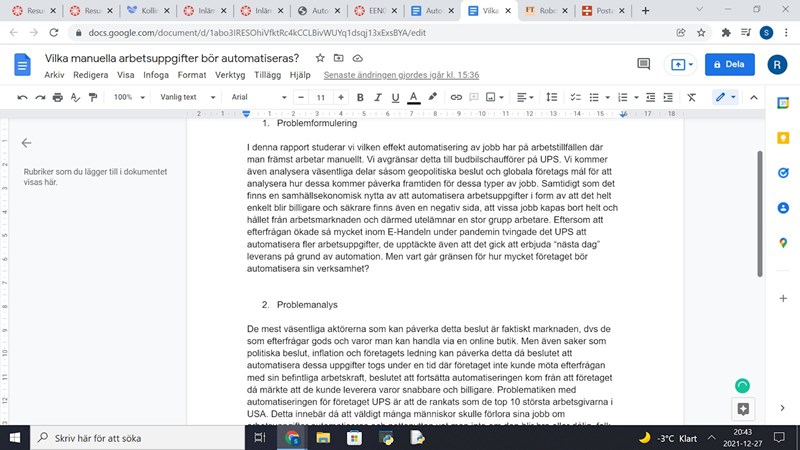Viewport: 800px width, 450px height.
Task: Expand the 'Vanlig text' style dropdown
Action: (194, 97)
